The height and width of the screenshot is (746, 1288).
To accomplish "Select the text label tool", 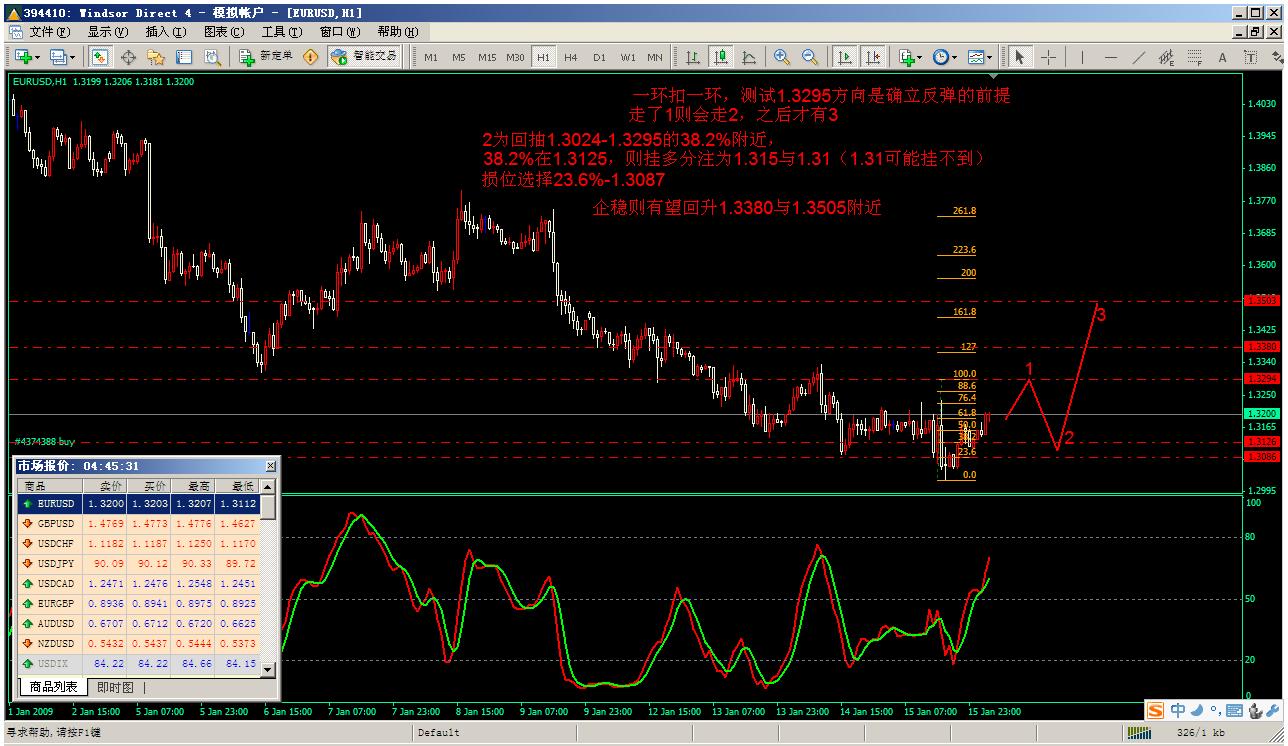I will 1250,57.
